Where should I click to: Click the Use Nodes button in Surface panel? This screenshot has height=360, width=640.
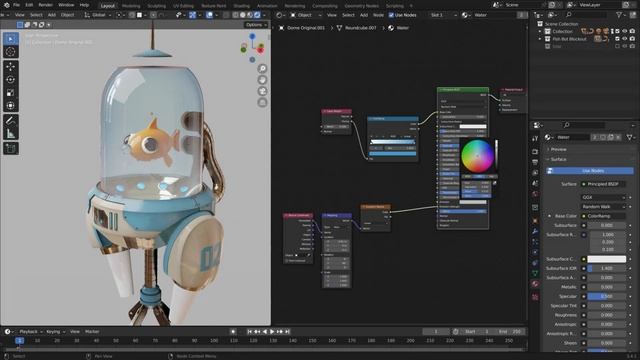(590, 171)
